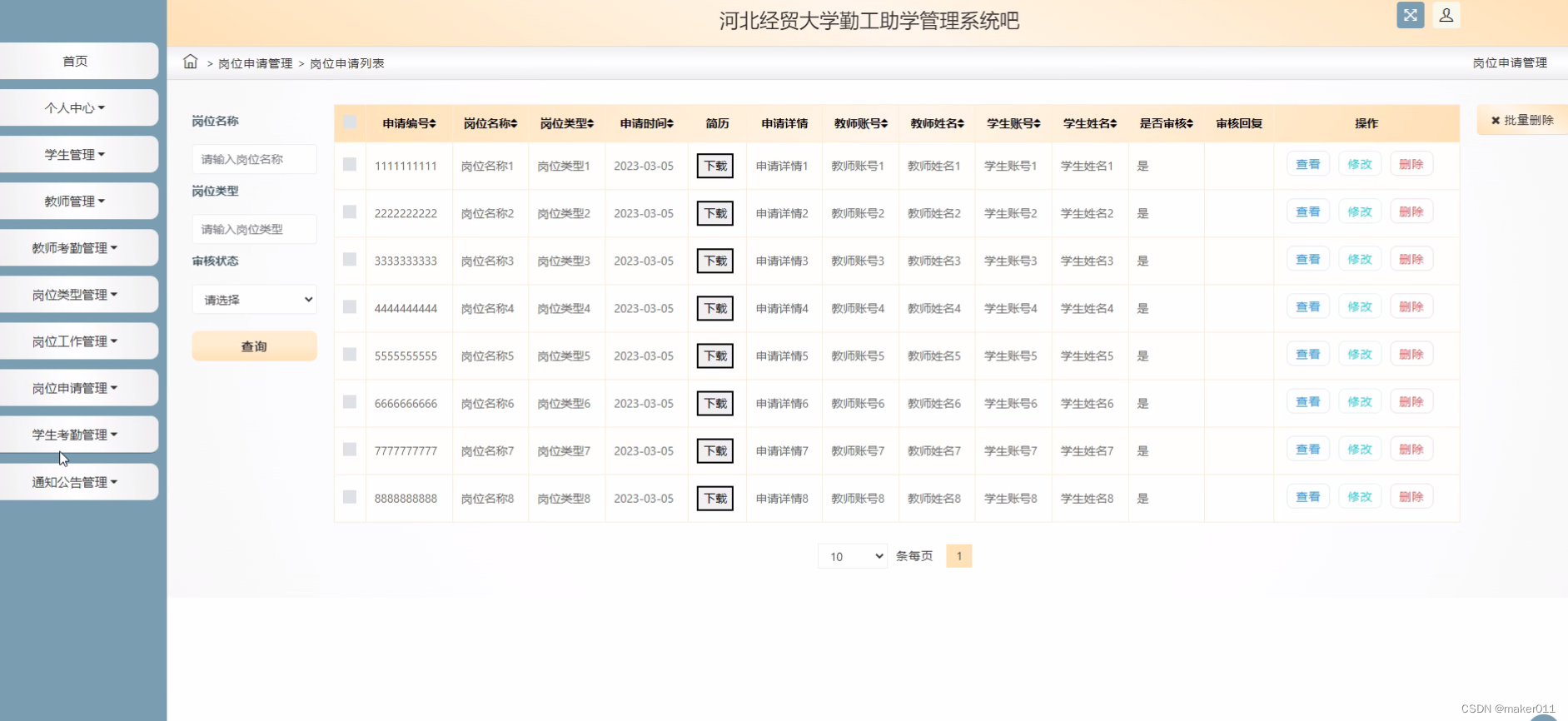
Task: Click 删除 for row 6666666666
Action: 1411,401
